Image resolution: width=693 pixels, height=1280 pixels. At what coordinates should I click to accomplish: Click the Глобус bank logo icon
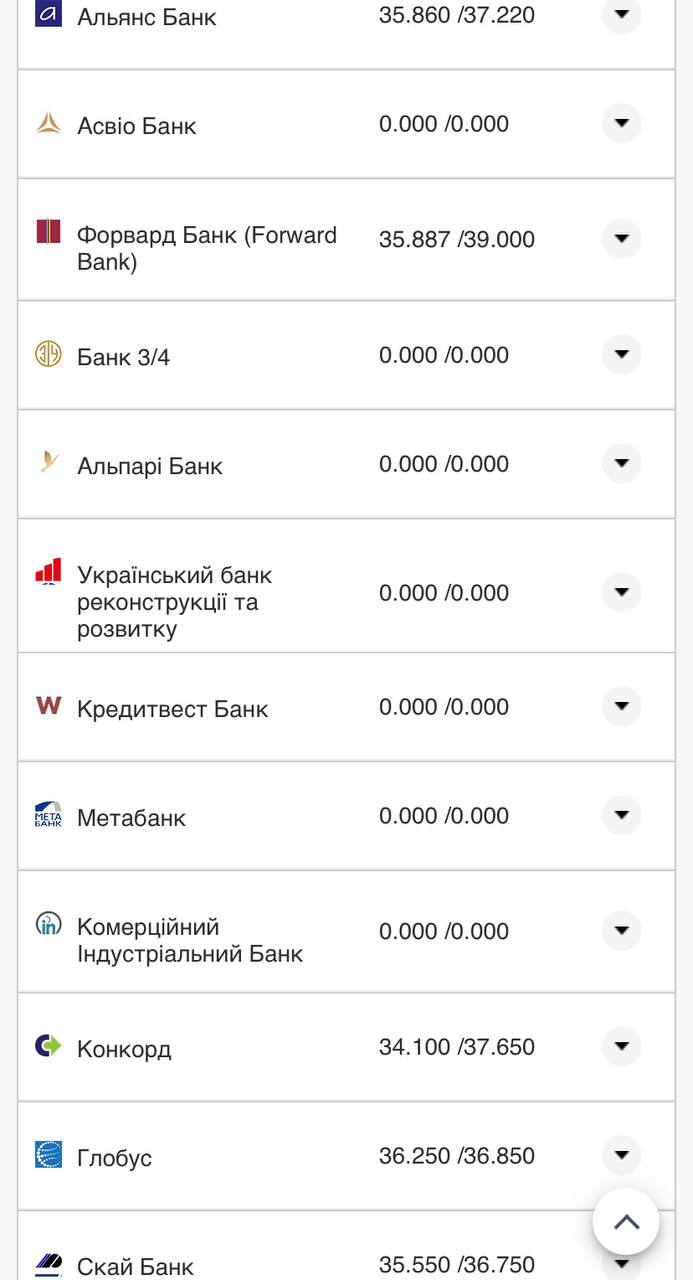(48, 1155)
